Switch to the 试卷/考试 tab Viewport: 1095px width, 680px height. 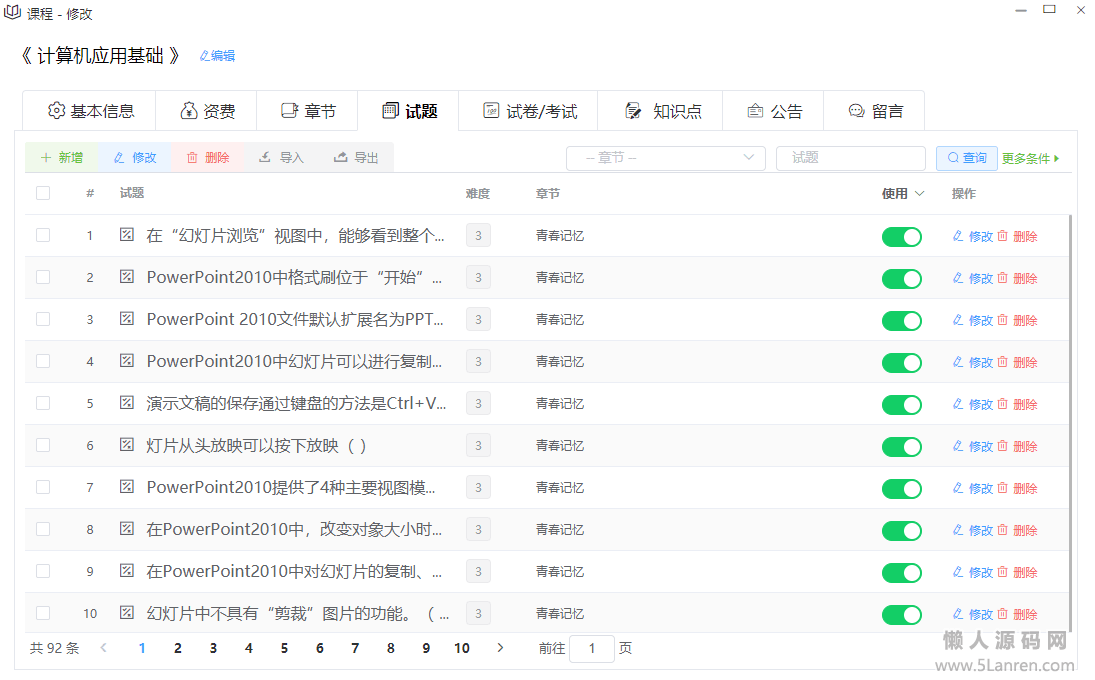[529, 111]
